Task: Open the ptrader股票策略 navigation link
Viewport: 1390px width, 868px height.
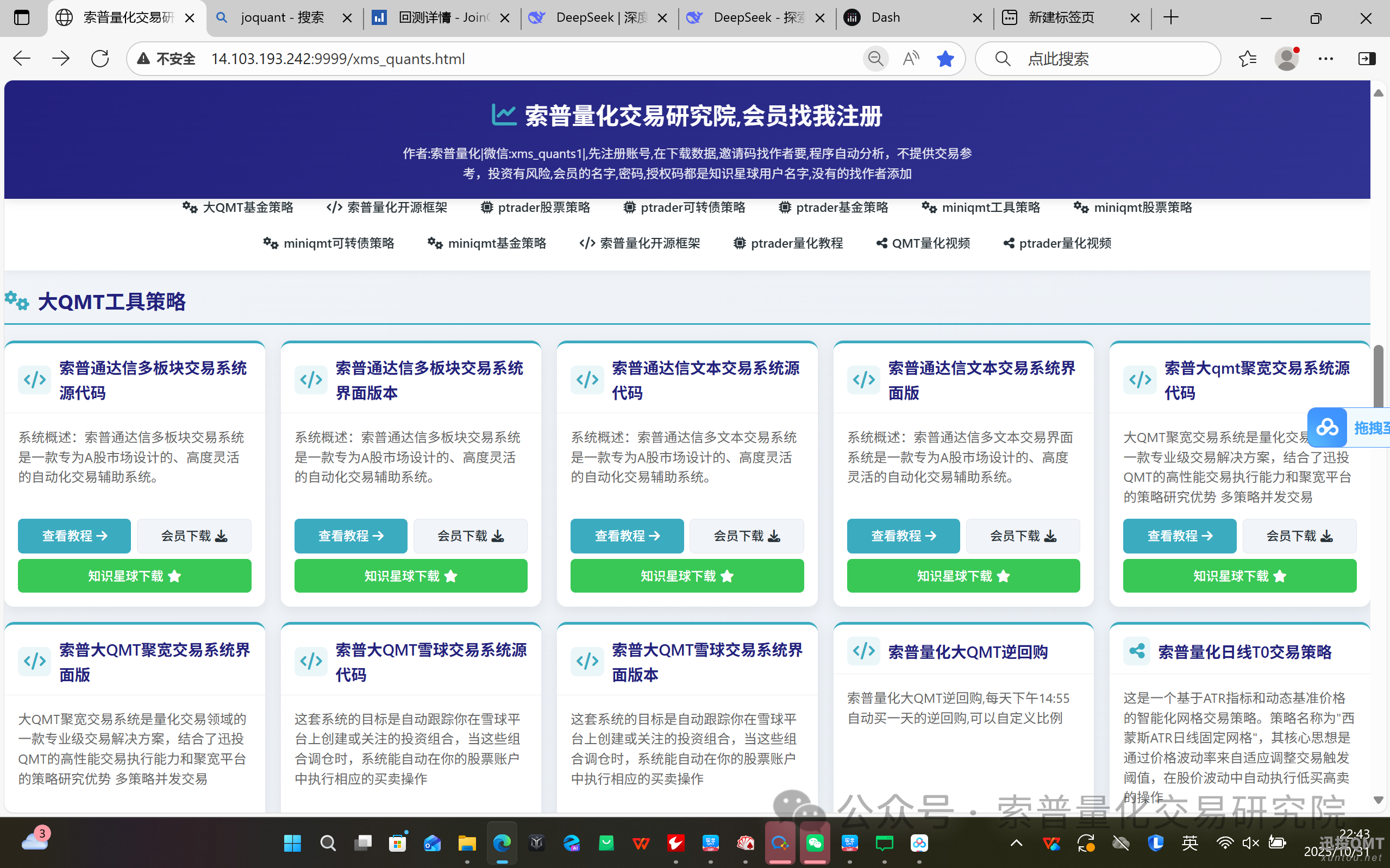Action: click(x=544, y=207)
